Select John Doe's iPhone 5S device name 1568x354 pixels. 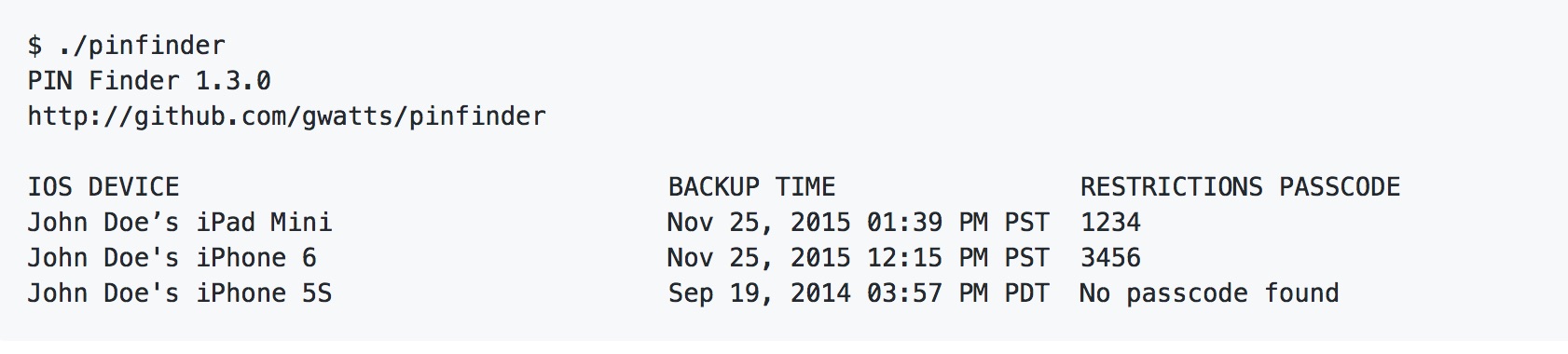coord(180,293)
